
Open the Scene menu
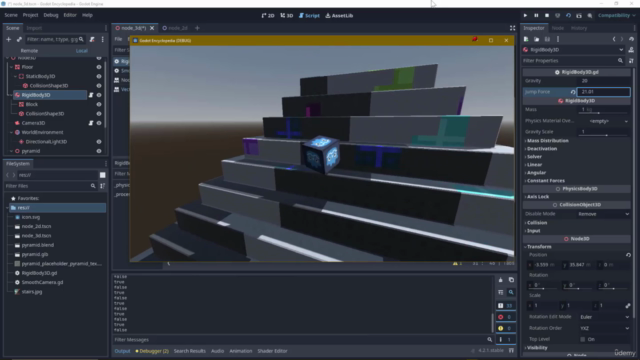[x=11, y=15]
